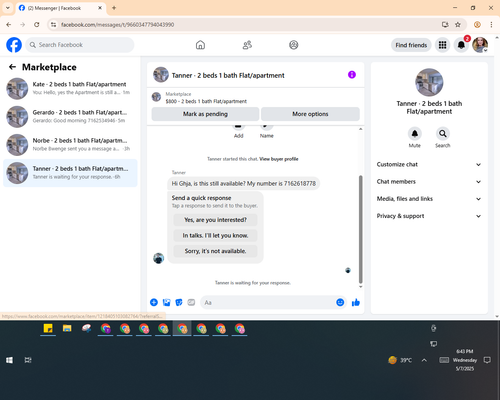Open Chrome three-dot menu
Image resolution: width=500 pixels, height=400 pixels.
tap(491, 24)
